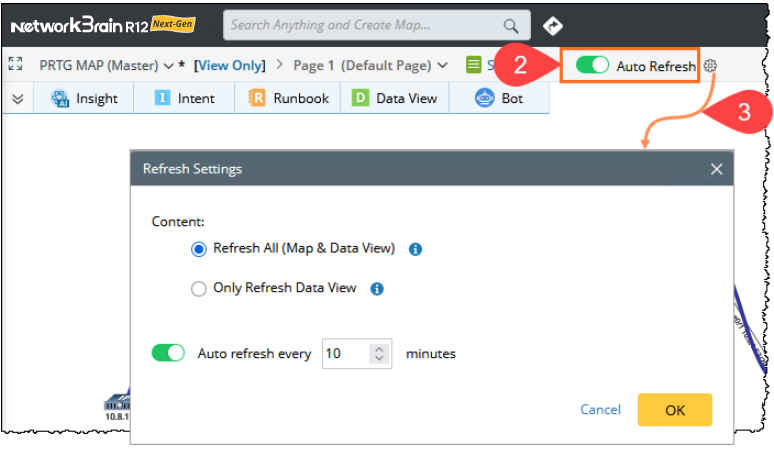Click the refresh minutes number field

click(x=346, y=353)
